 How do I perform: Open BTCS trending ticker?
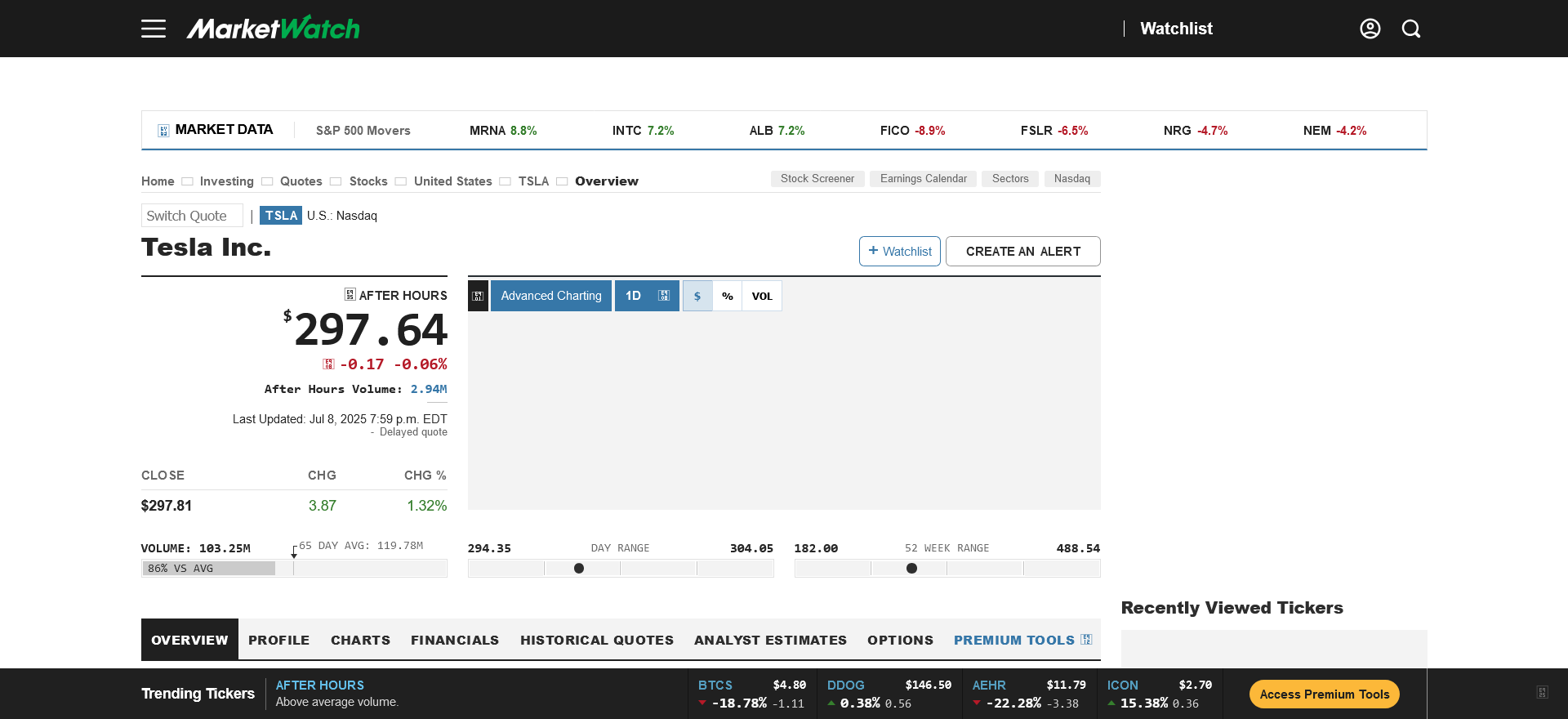click(x=751, y=694)
